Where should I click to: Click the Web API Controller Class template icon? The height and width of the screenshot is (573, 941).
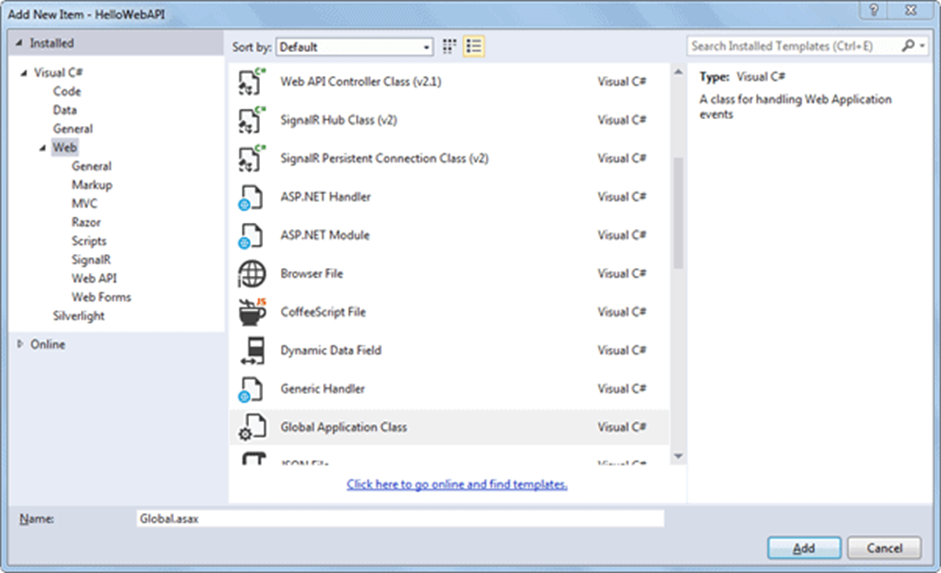coord(252,82)
